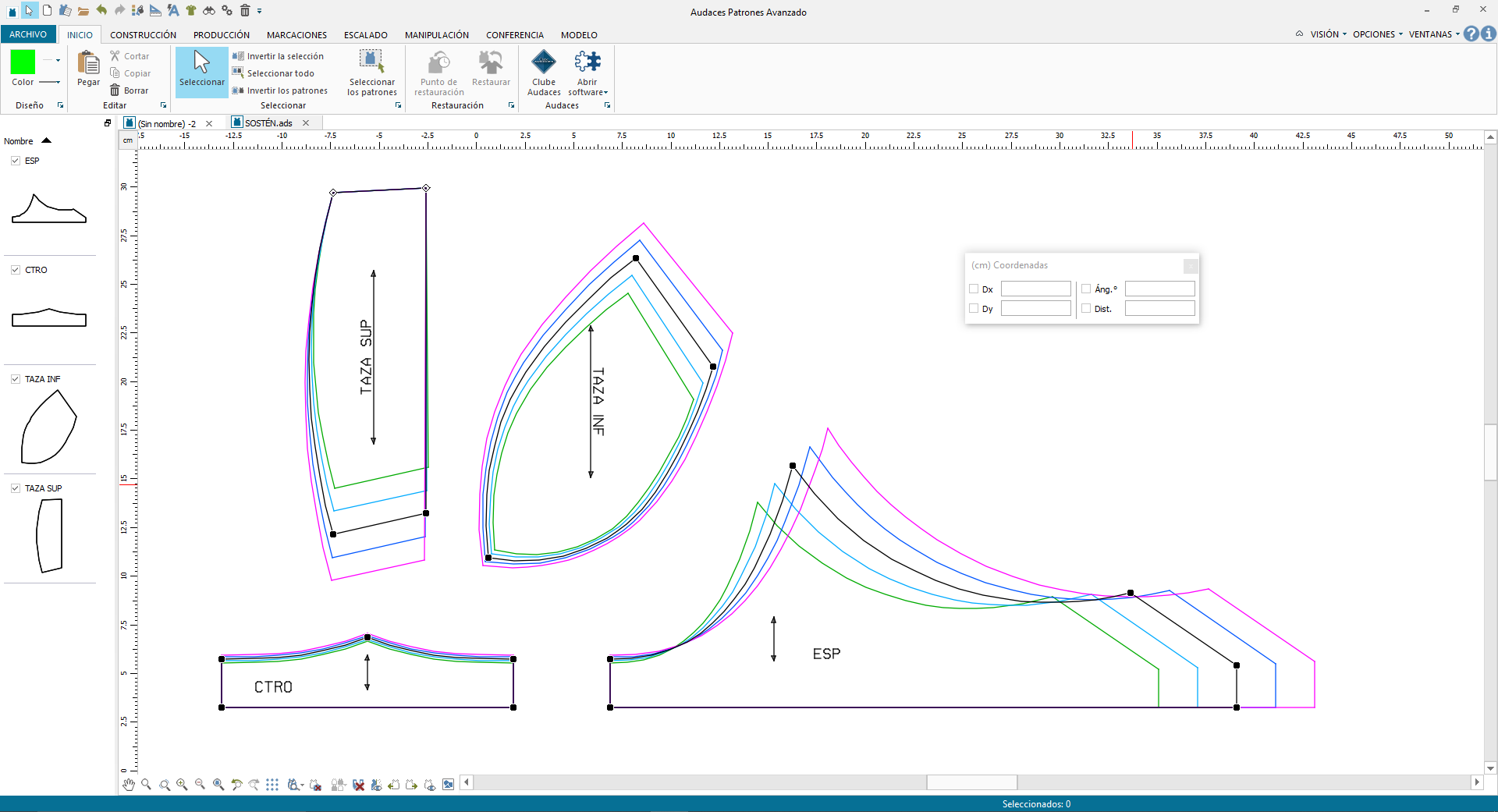
Task: Select the pan hand tool
Action: coord(129,785)
